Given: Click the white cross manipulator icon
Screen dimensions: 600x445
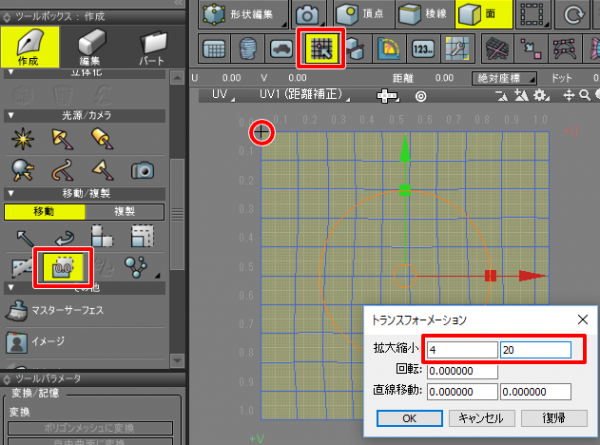Looking at the screenshot, I should coord(387,96).
